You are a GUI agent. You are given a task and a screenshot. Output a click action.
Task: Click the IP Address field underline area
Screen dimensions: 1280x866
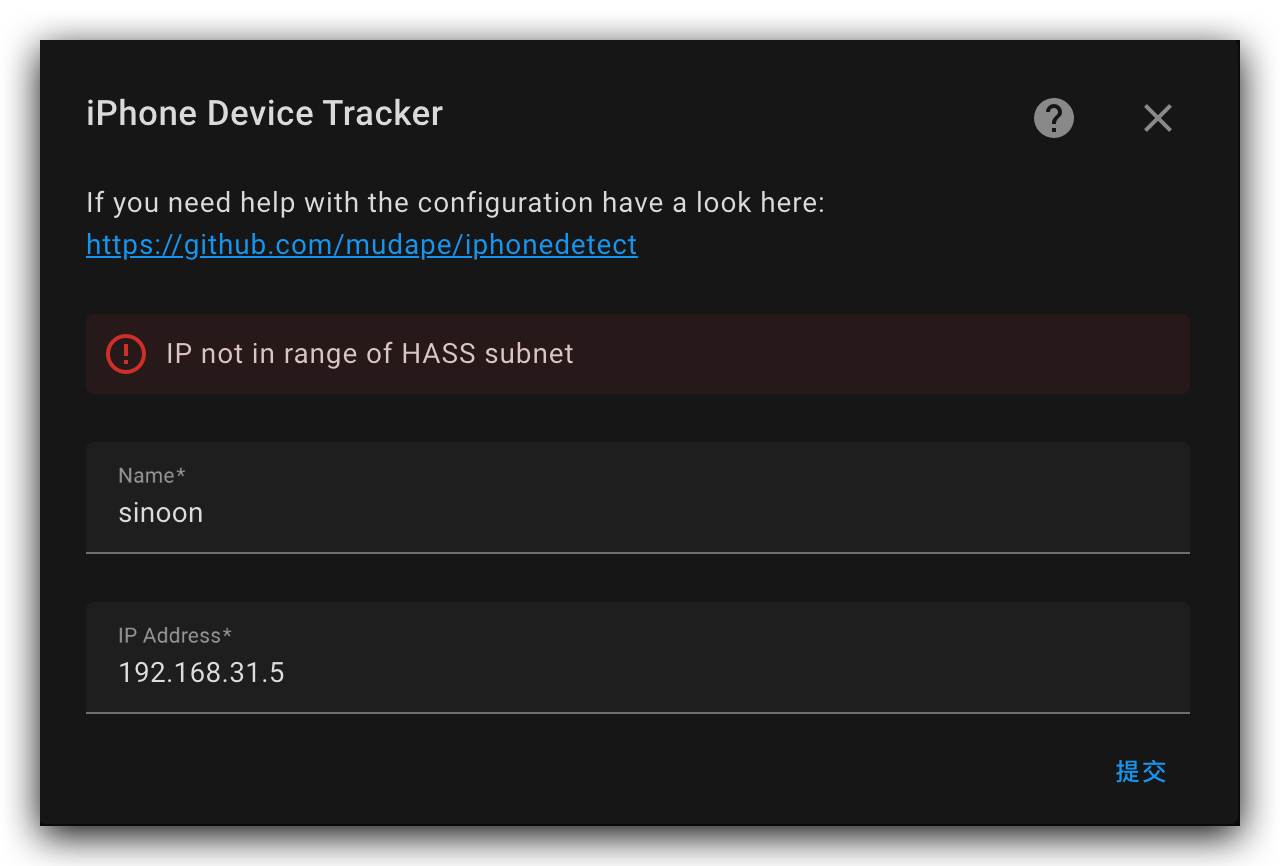pos(637,712)
